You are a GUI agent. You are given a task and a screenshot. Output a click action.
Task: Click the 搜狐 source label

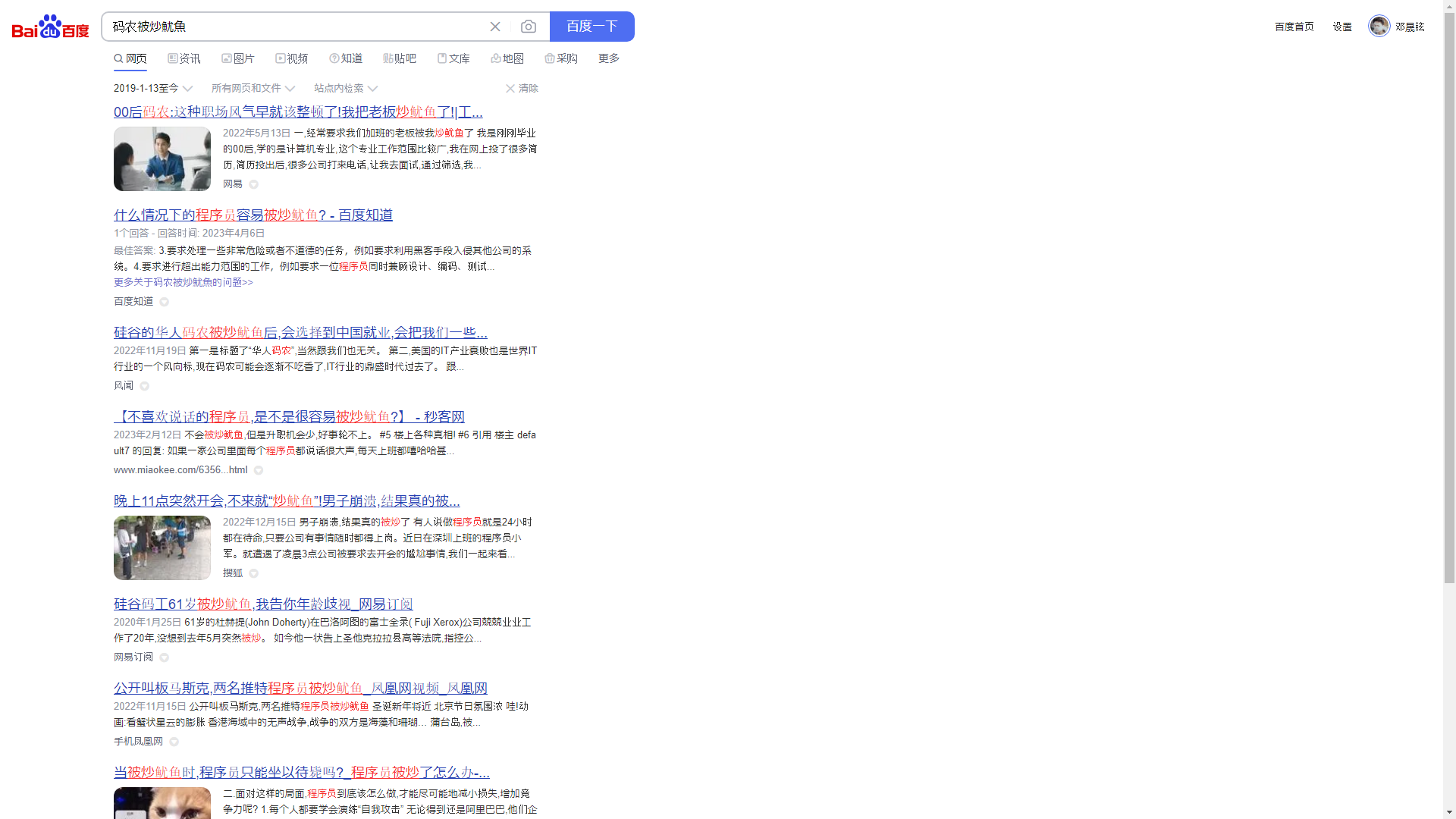233,573
